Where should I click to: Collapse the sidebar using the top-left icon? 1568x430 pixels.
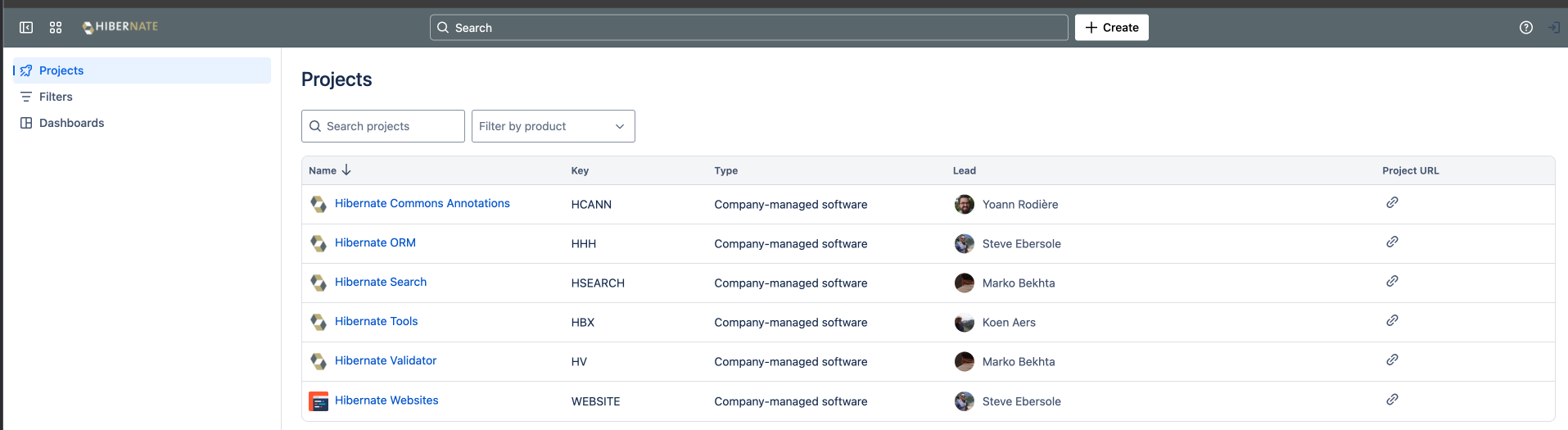coord(26,28)
